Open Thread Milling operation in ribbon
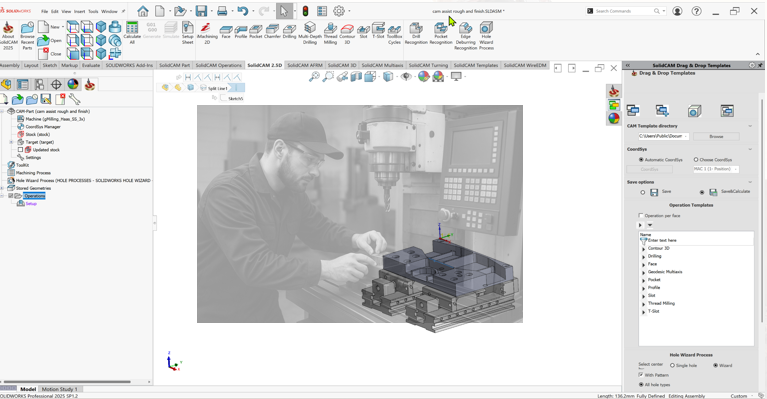This screenshot has width=767, height=399. [330, 33]
